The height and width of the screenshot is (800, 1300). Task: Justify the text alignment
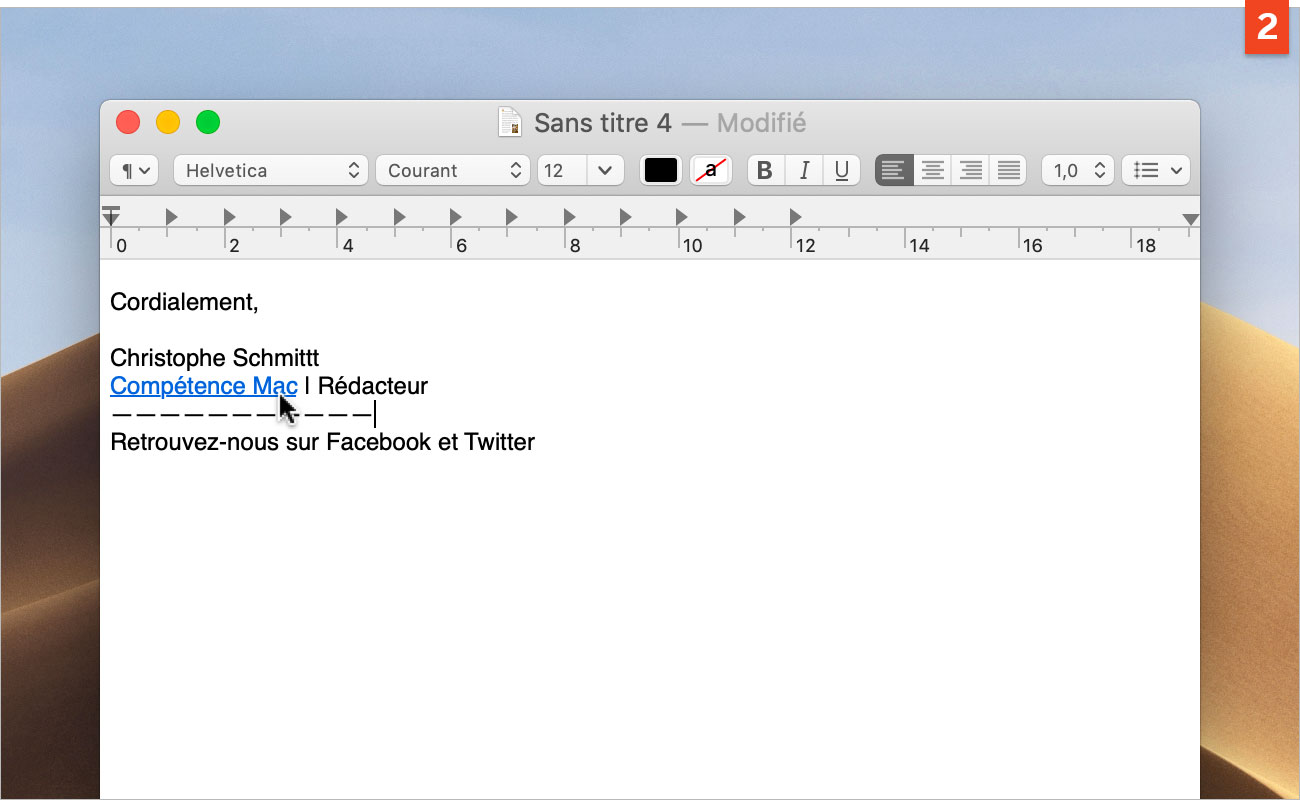(x=1008, y=170)
